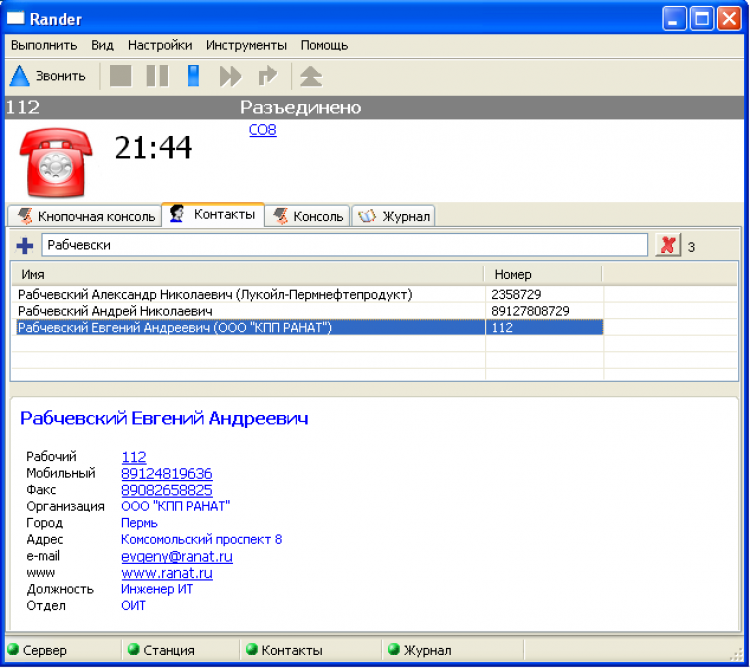Image resolution: width=750 pixels, height=668 pixels.
Task: Click the blue plus add-contact icon
Action: point(24,246)
